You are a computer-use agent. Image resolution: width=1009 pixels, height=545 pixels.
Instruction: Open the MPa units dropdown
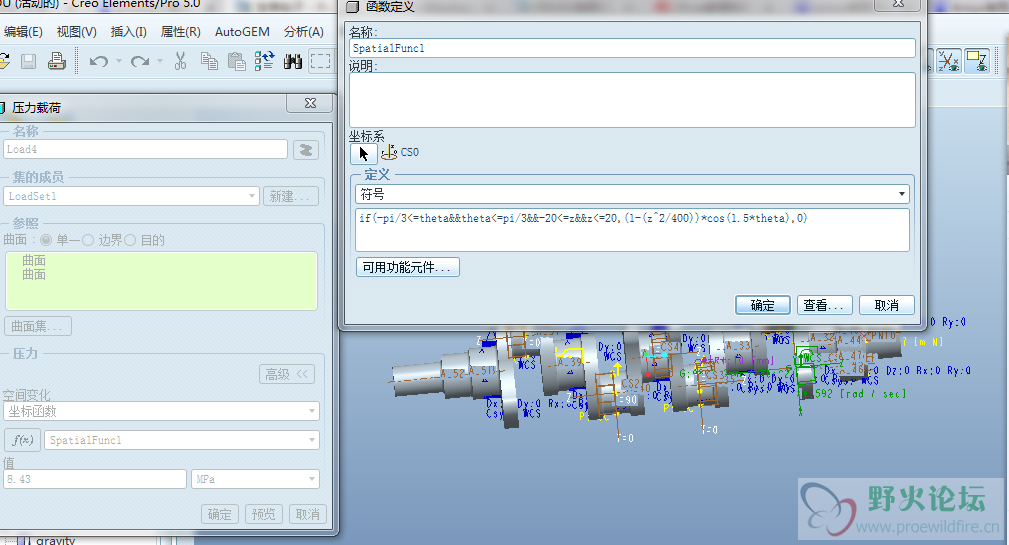(x=255, y=479)
